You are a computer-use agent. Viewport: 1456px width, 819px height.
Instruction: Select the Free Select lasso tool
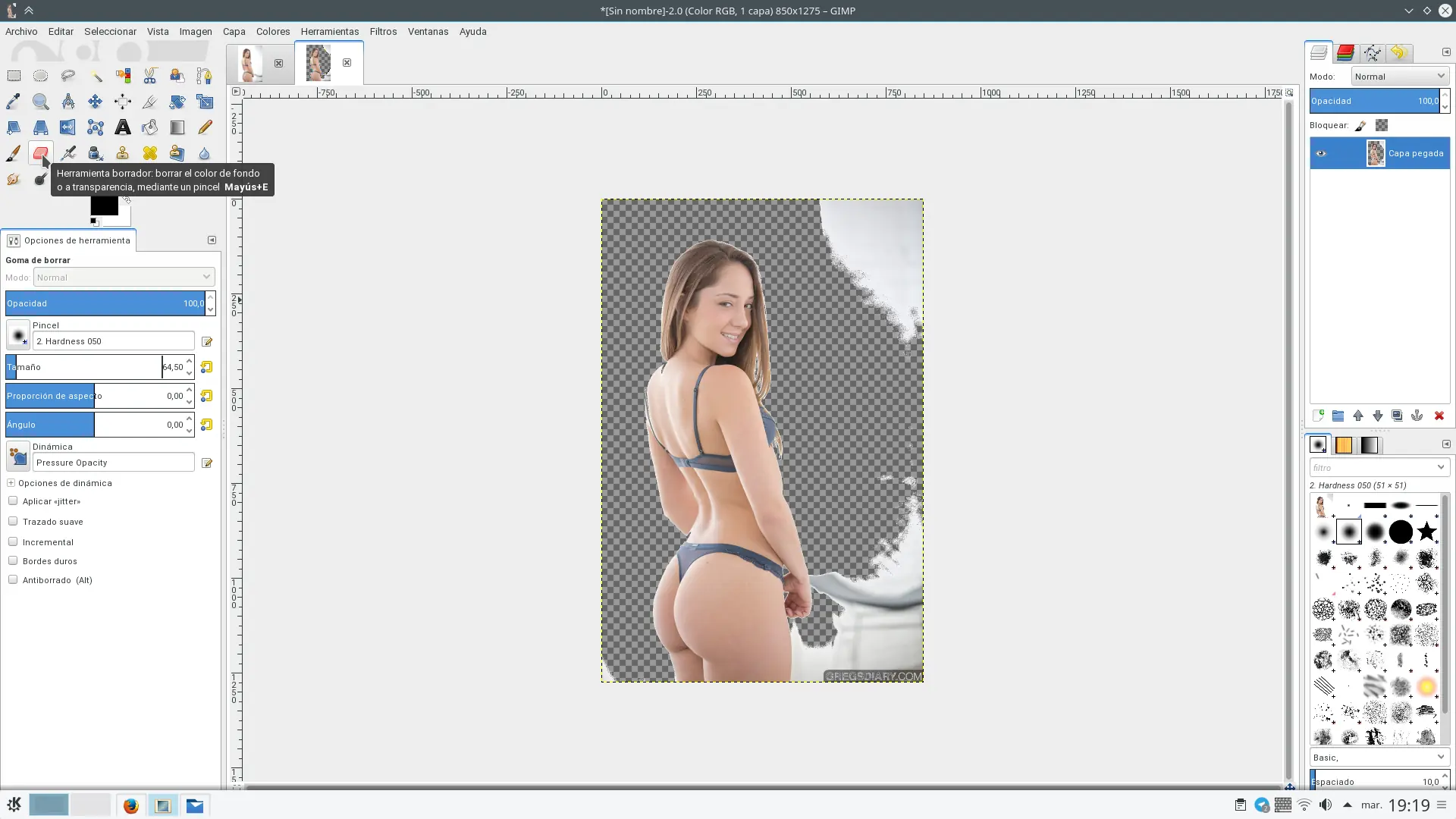(68, 76)
